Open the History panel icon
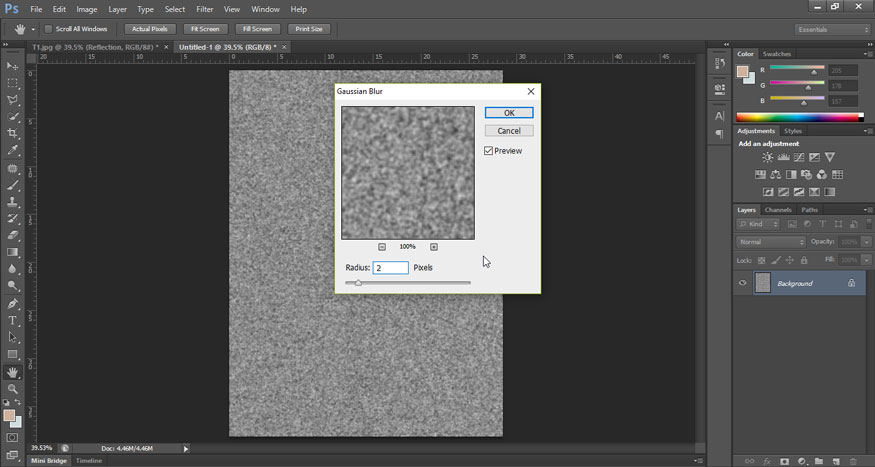Image resolution: width=875 pixels, height=467 pixels. [720, 65]
